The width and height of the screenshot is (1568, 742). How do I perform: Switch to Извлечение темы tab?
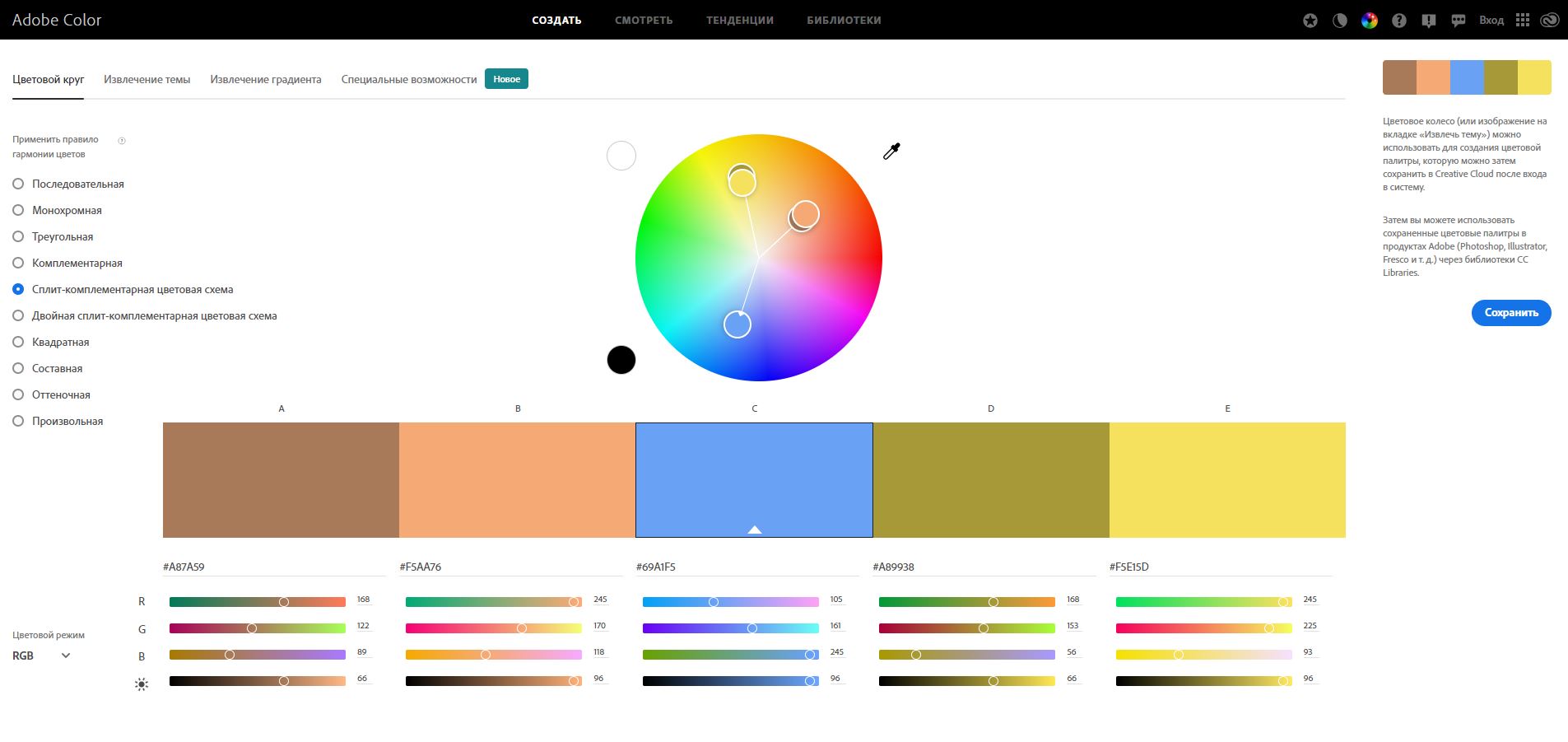coord(147,80)
